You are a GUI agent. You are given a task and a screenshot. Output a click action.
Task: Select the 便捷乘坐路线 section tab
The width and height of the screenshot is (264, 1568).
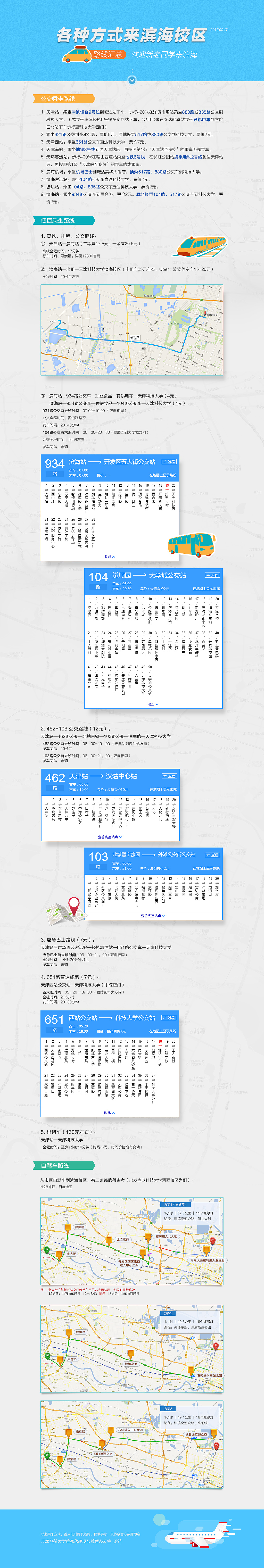click(61, 220)
